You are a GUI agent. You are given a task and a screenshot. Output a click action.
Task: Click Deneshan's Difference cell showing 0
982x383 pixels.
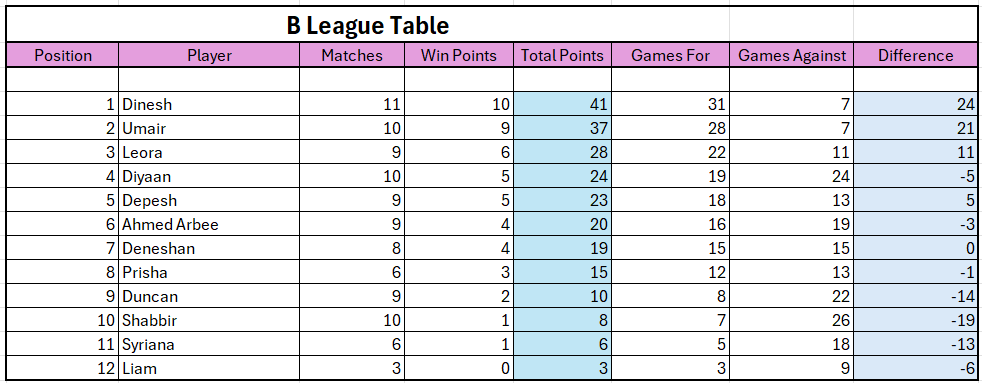click(x=916, y=248)
